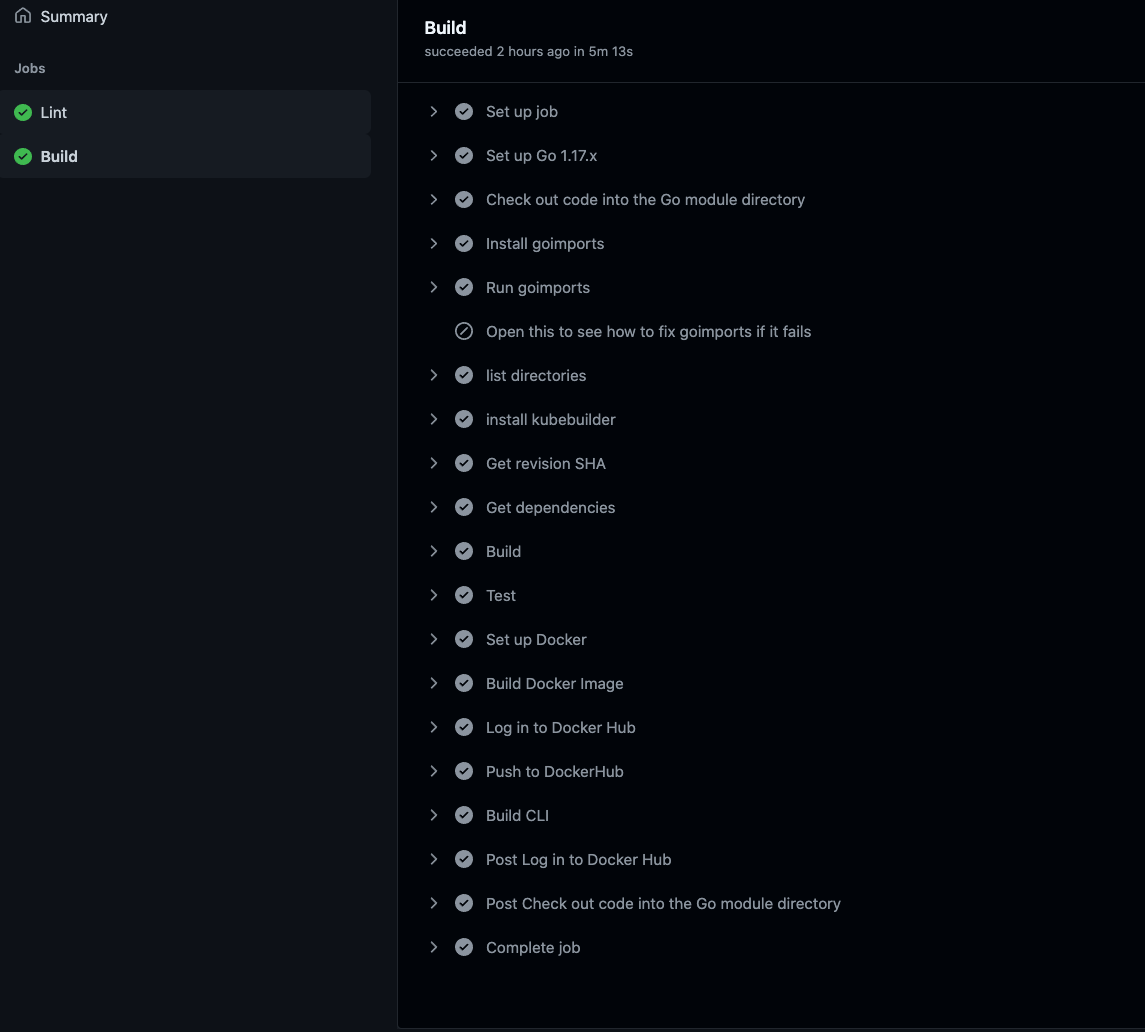Click the home icon next to Summary
The width and height of the screenshot is (1145, 1032).
tap(22, 15)
